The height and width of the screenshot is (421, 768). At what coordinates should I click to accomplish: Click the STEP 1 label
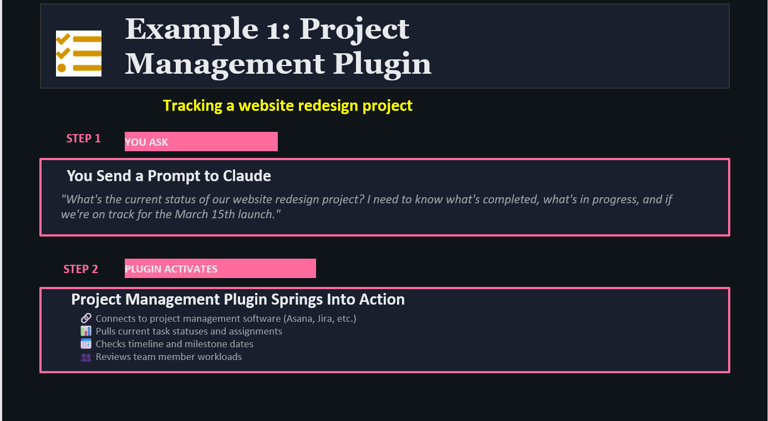83,139
